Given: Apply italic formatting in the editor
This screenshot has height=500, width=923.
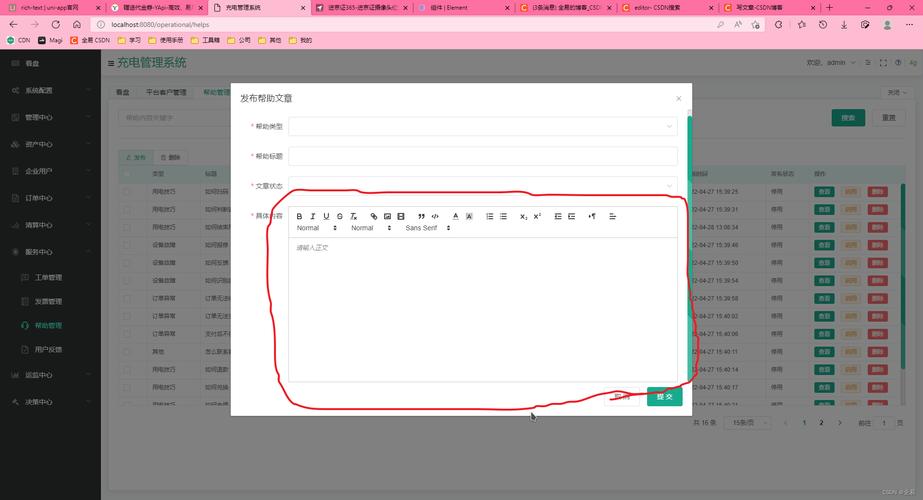Looking at the screenshot, I should [x=313, y=216].
